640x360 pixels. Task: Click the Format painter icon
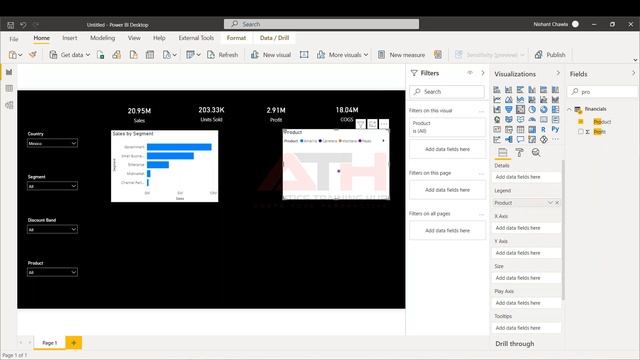click(33, 54)
